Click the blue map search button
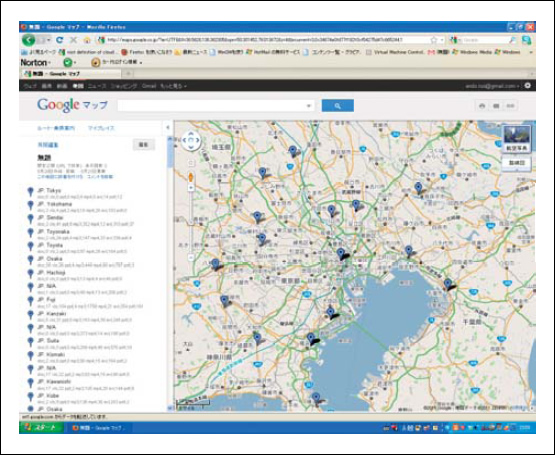The width and height of the screenshot is (555, 455). pyautogui.click(x=337, y=106)
